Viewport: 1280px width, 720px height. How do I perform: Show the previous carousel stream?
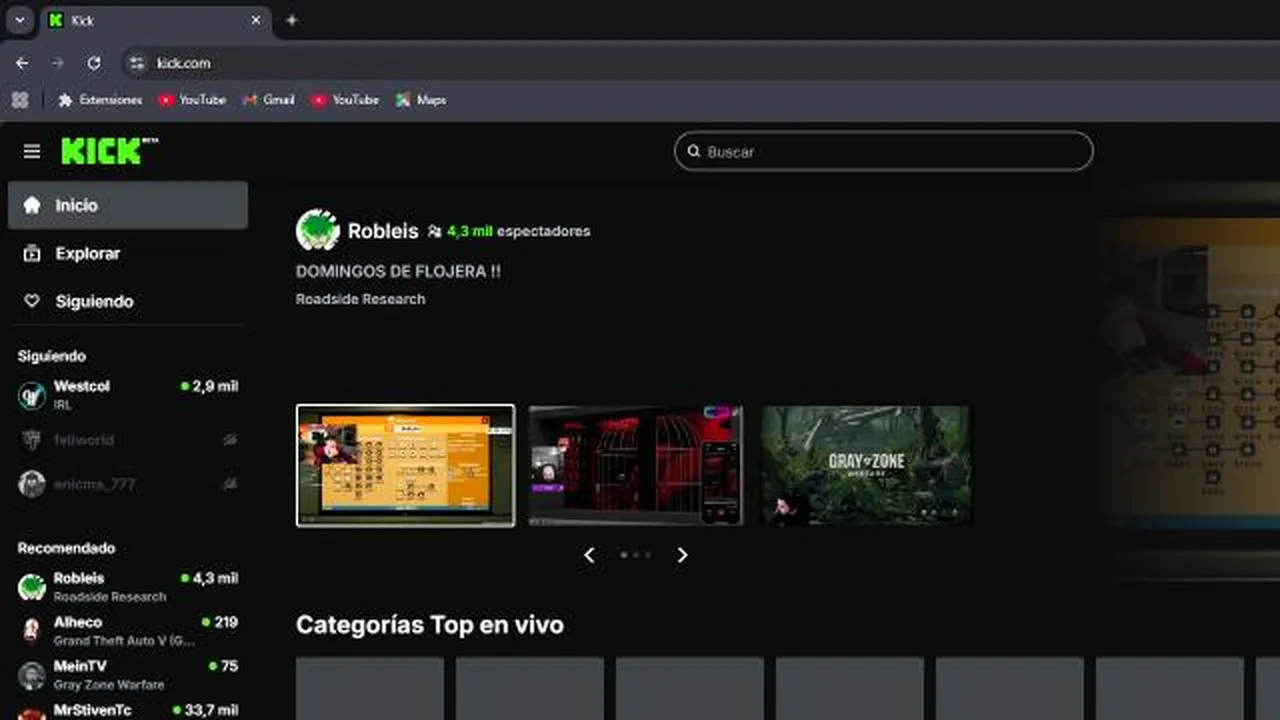tap(589, 555)
